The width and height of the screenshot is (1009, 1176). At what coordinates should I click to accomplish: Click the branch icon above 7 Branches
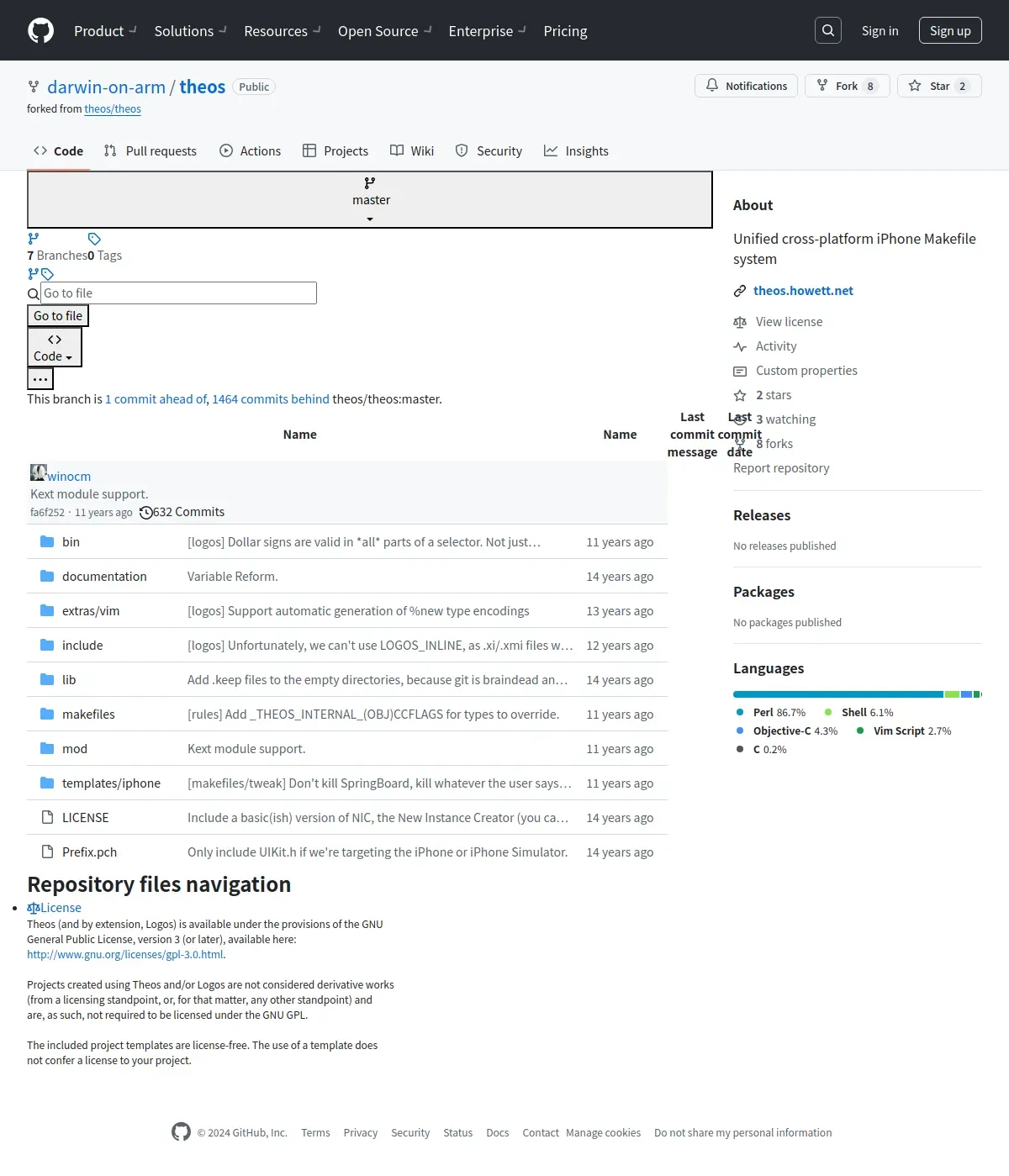(x=34, y=239)
